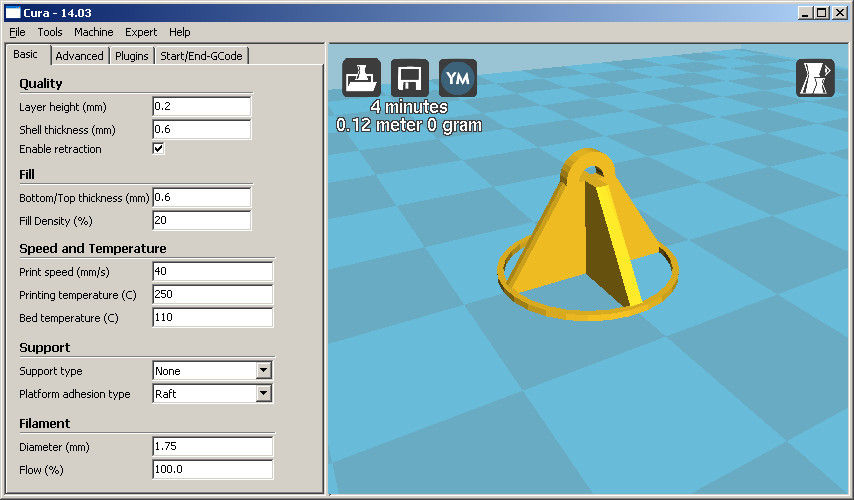Click the Load model icon

click(361, 78)
